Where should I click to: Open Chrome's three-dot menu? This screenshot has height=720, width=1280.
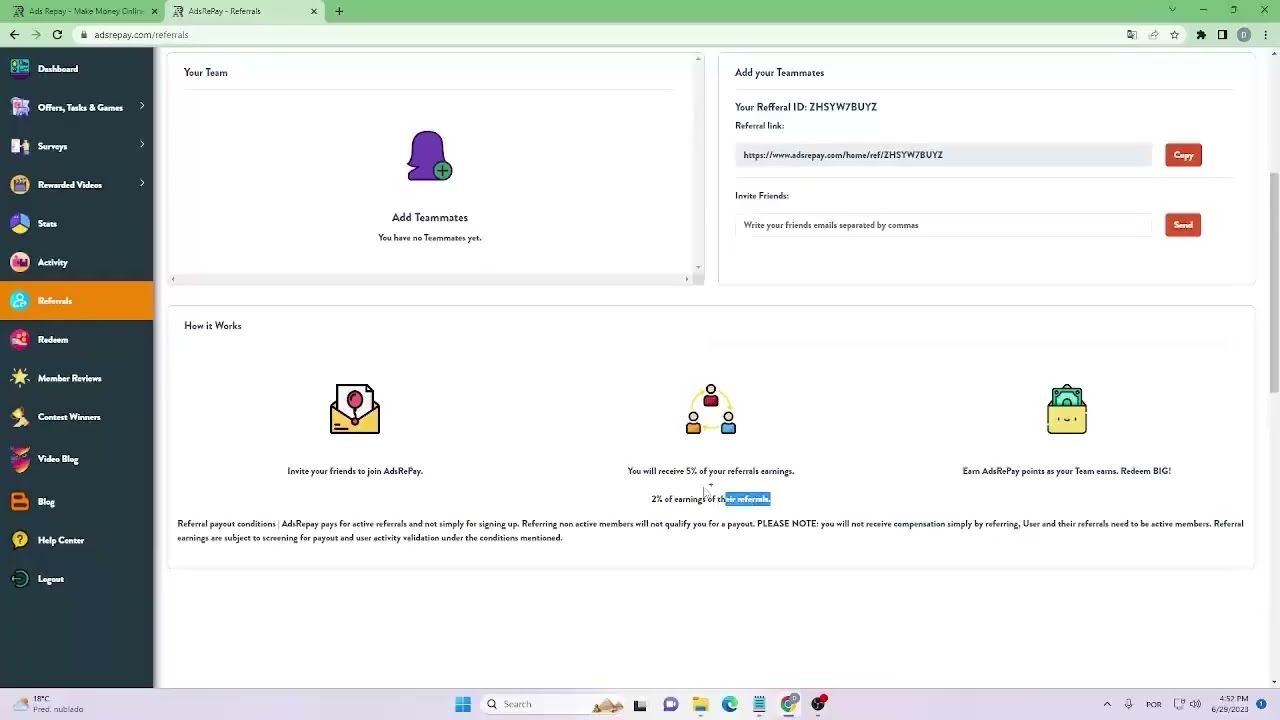(x=1265, y=34)
